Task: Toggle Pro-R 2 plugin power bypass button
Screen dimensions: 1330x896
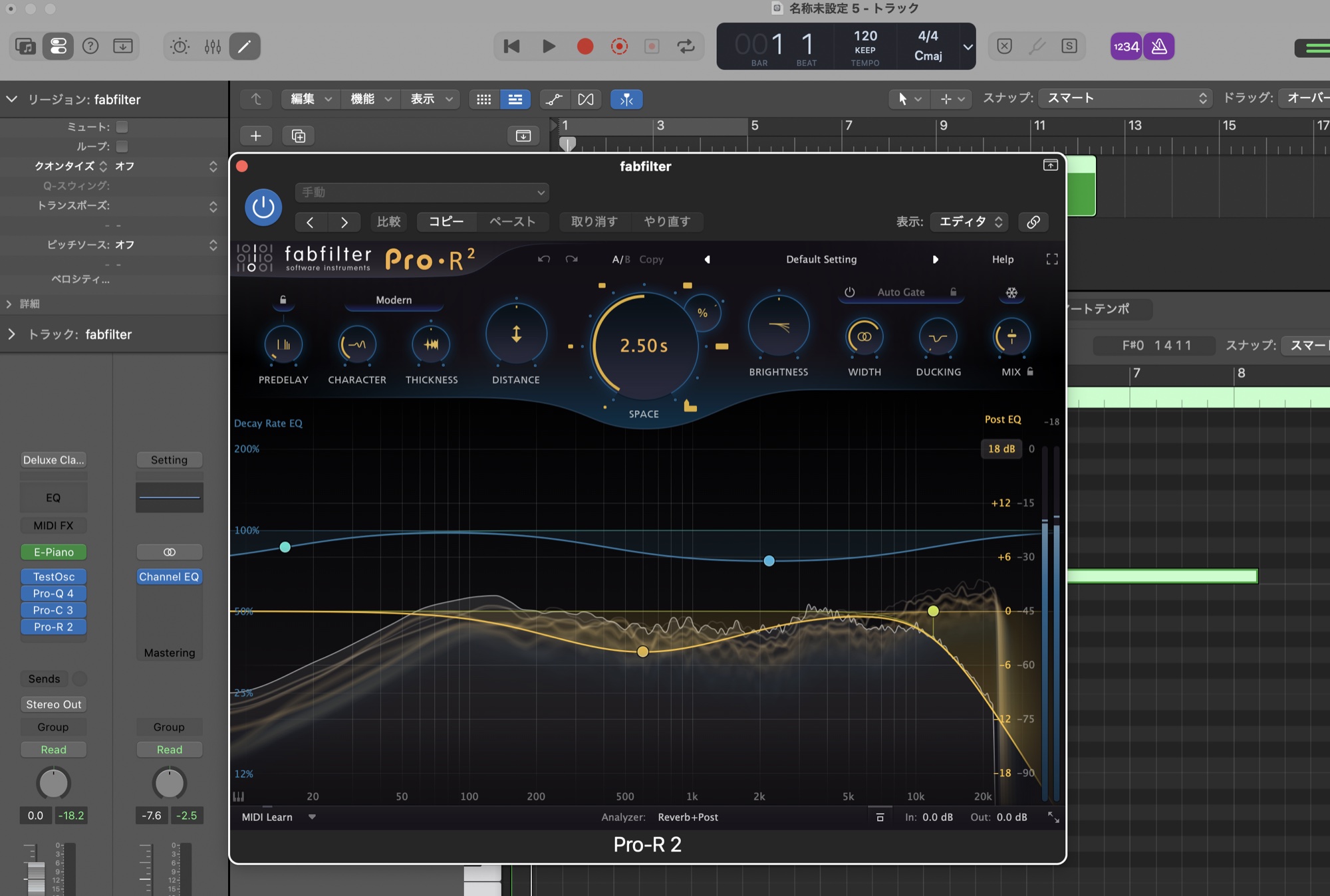Action: 263,207
